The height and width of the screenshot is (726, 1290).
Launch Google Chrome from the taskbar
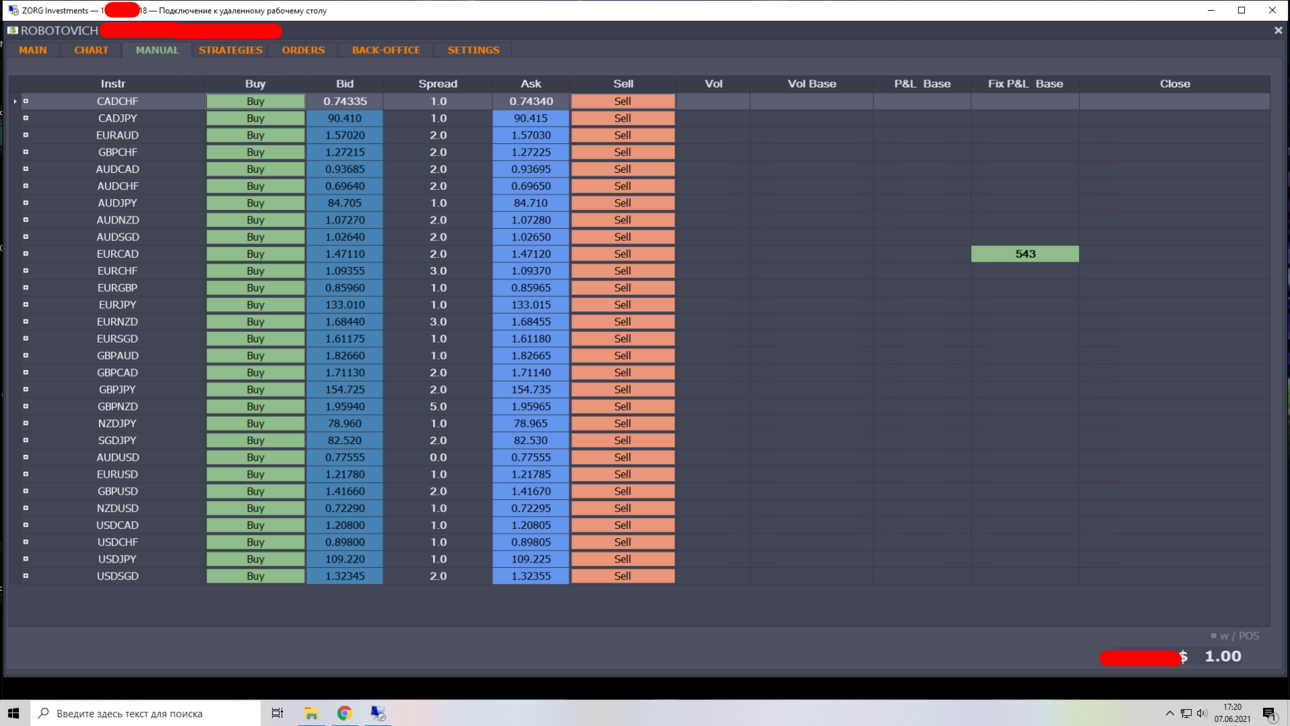[x=344, y=713]
